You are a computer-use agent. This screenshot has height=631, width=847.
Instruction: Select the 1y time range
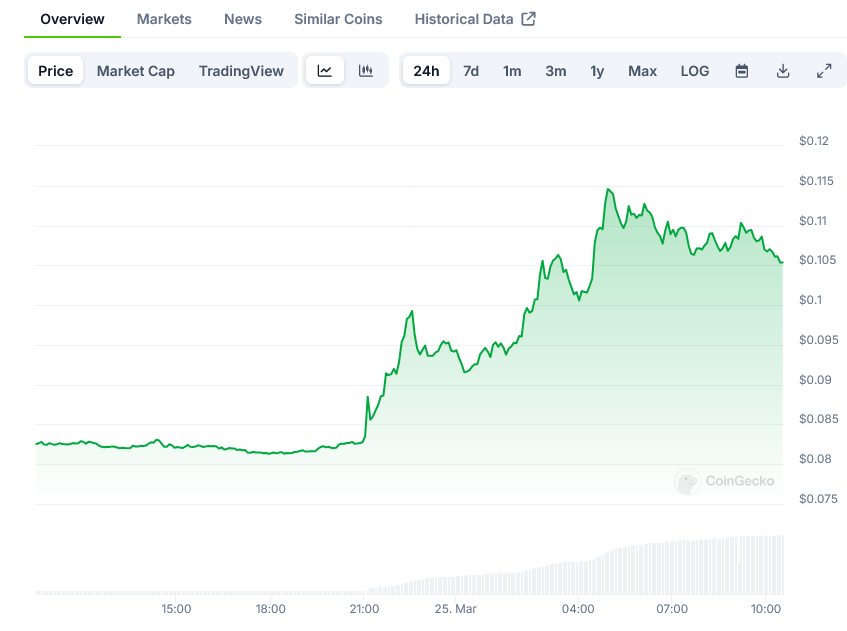597,71
